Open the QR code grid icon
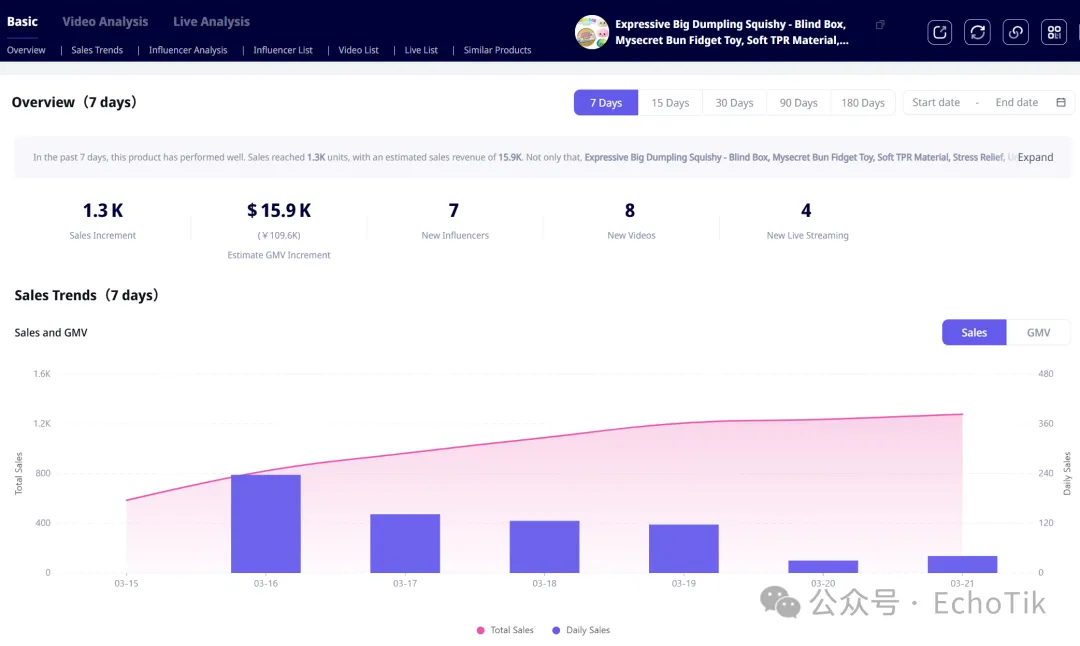Screen dimensions: 1080x646 [1053, 32]
